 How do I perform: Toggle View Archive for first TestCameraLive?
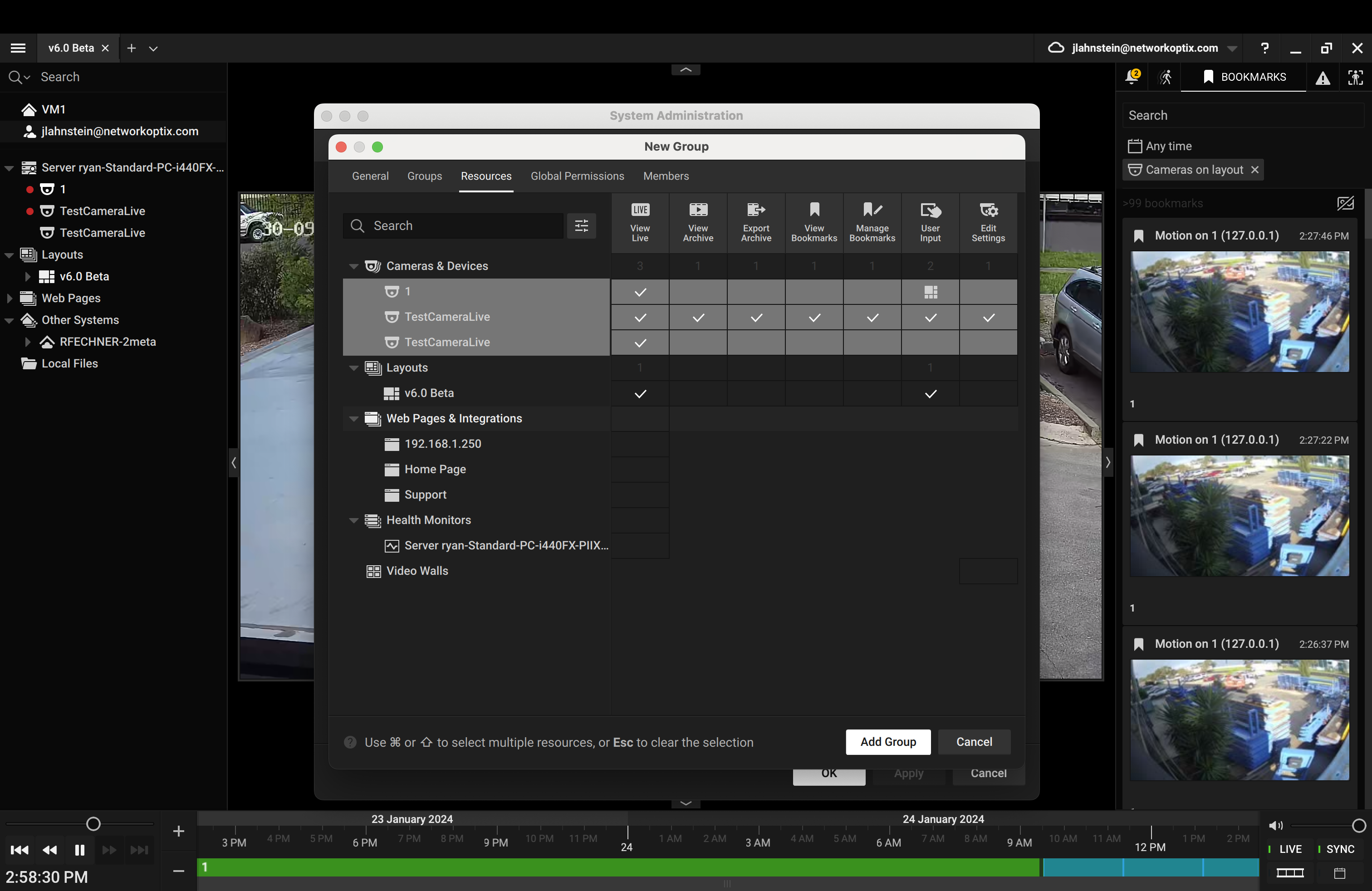click(x=698, y=317)
